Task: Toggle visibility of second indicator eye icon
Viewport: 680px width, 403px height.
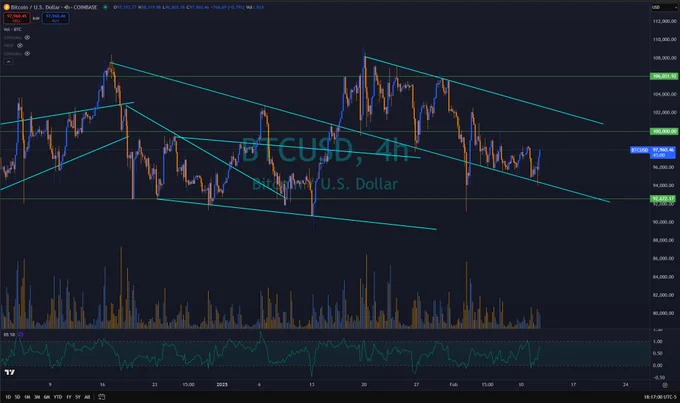Action: pos(20,46)
